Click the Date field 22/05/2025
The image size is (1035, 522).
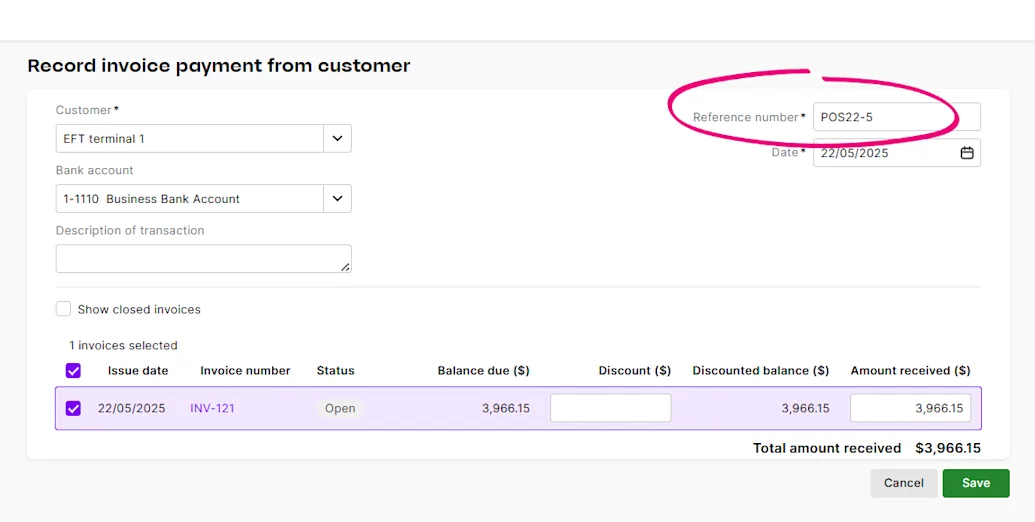click(x=896, y=153)
